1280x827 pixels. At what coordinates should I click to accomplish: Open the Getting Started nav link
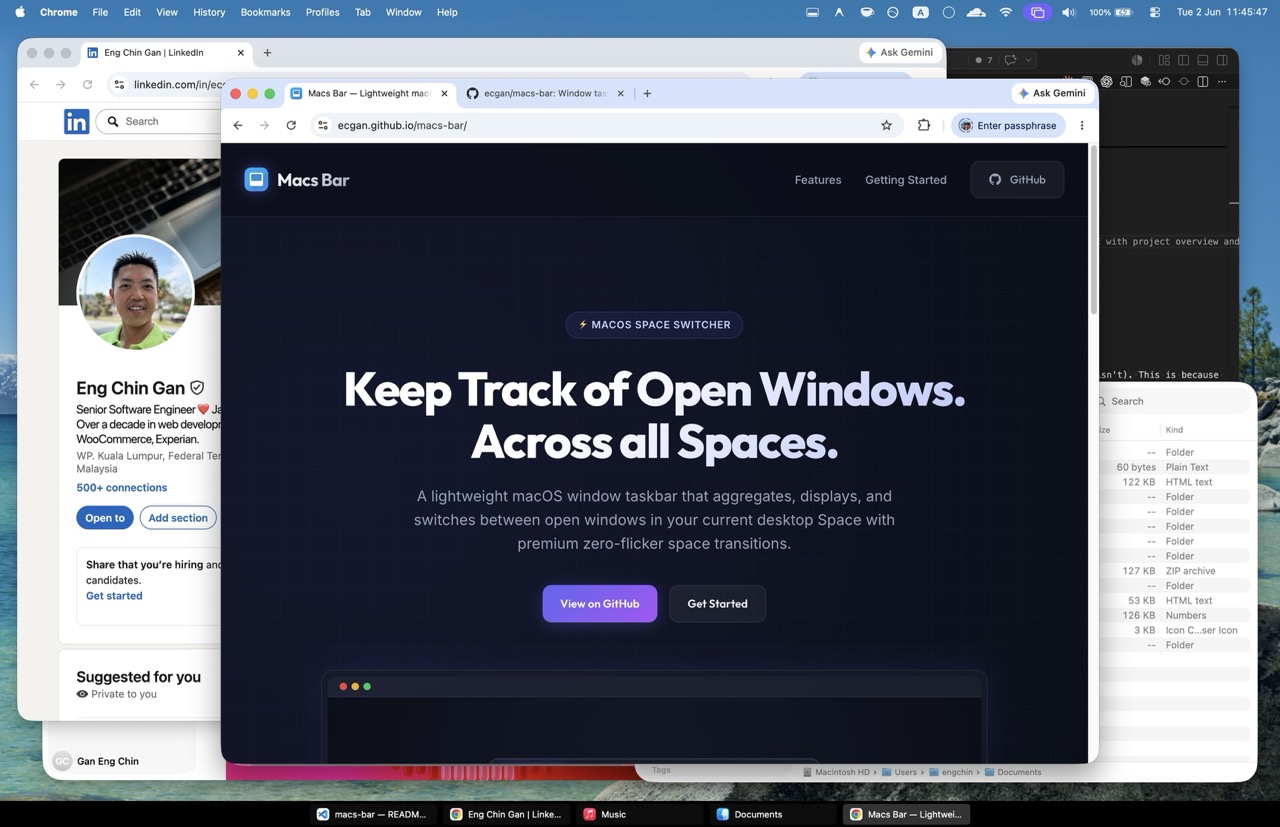(x=906, y=180)
